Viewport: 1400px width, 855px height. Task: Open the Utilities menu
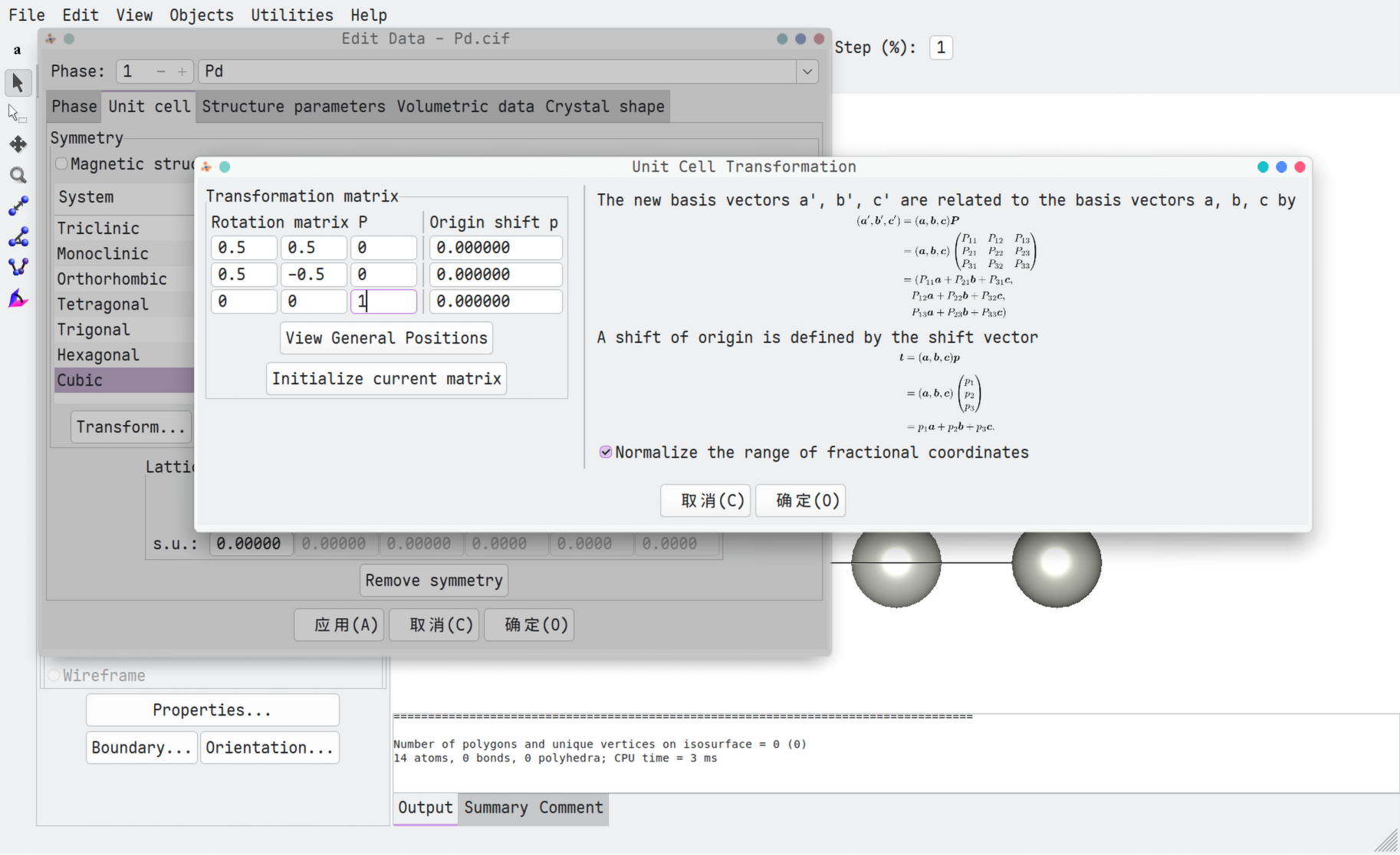tap(291, 15)
